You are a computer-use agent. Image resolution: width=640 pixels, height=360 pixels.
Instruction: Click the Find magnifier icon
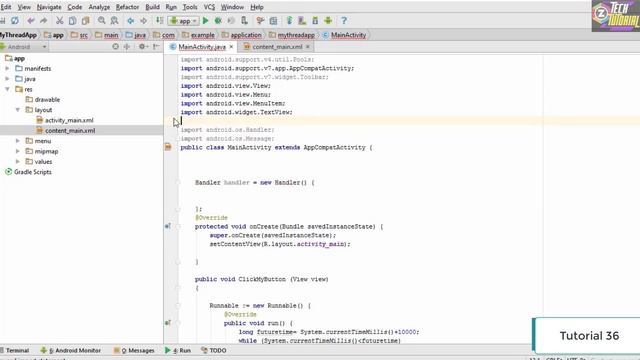(102, 20)
